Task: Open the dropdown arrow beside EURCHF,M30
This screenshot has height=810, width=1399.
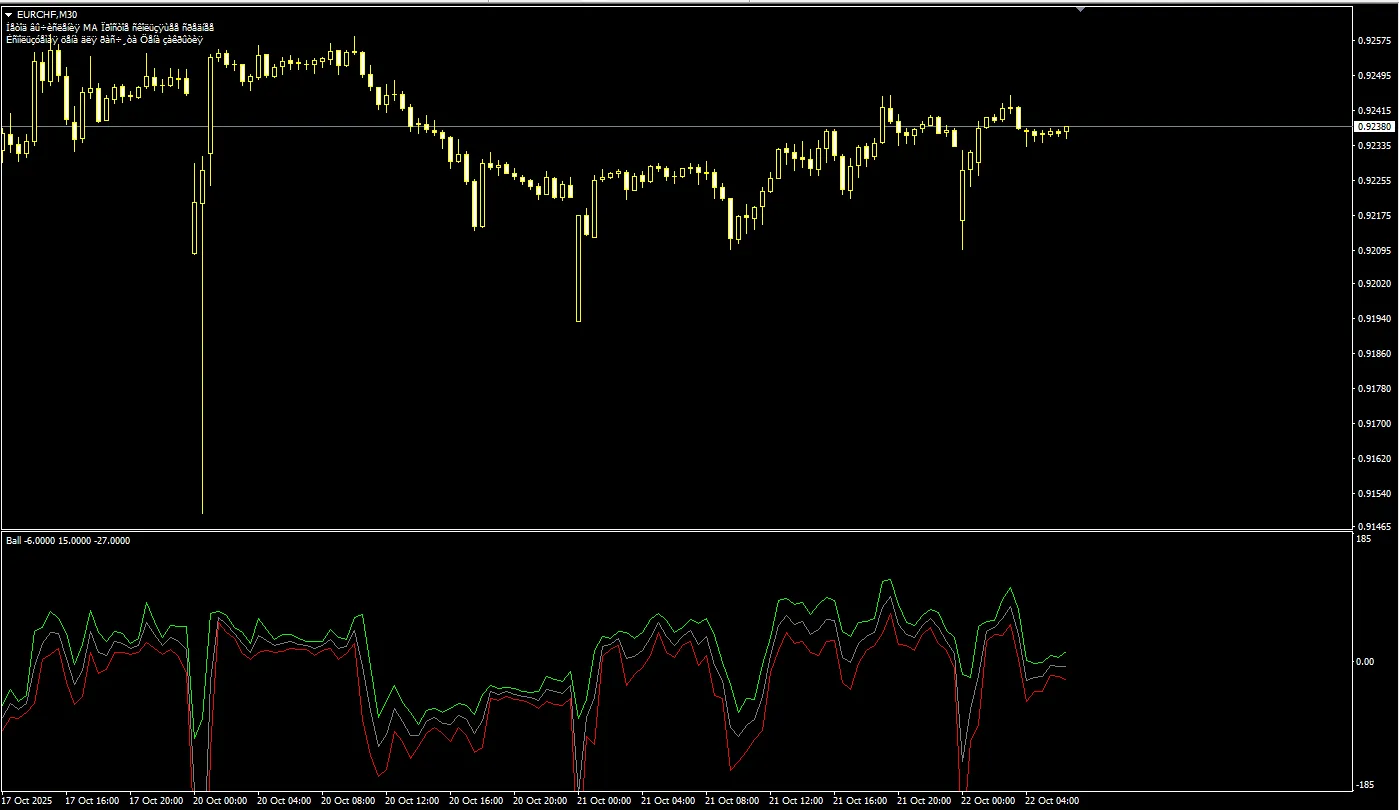Action: (9, 15)
